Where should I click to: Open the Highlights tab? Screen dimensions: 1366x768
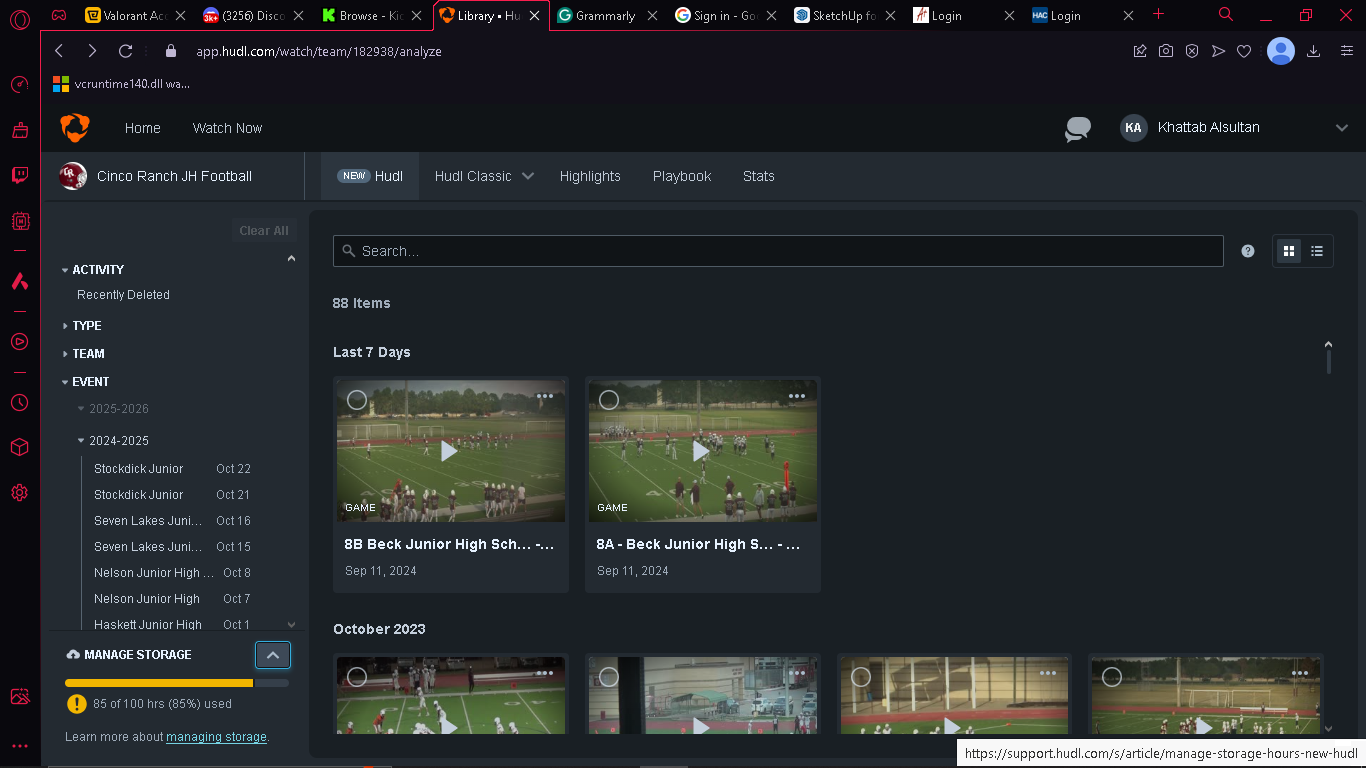click(x=590, y=176)
